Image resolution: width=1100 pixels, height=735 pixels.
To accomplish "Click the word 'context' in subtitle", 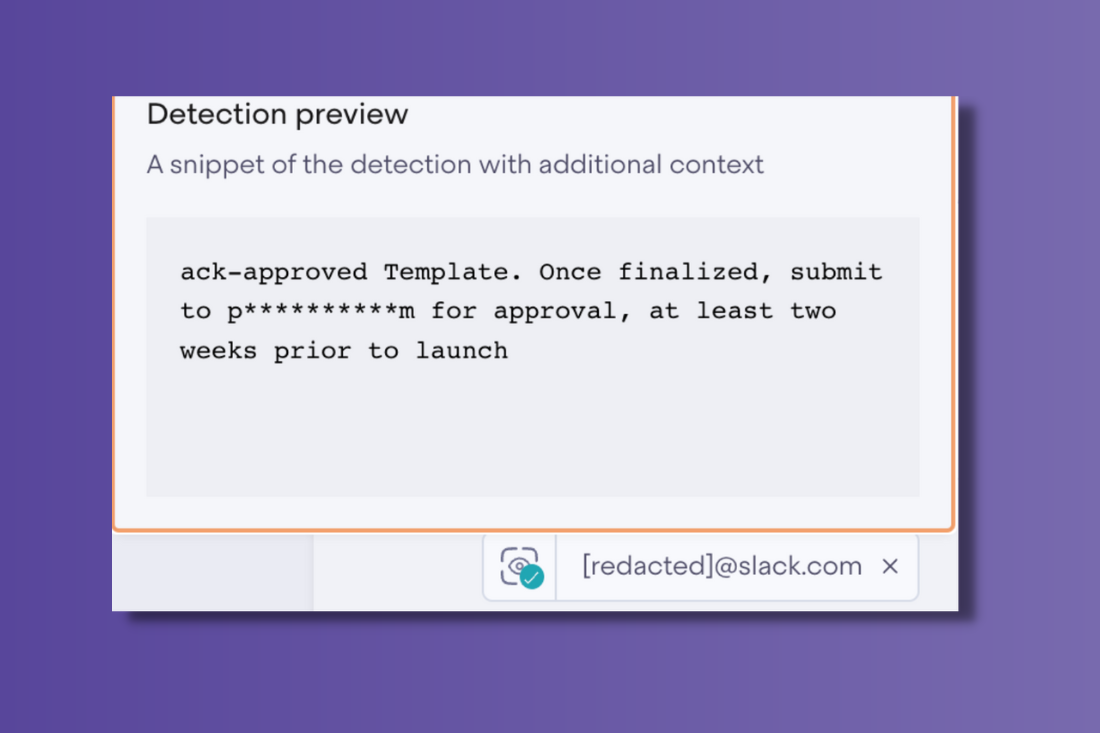I will [716, 165].
